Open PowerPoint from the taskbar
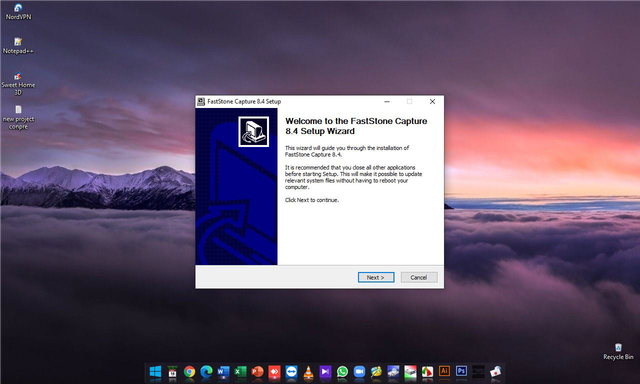640x384 pixels. pos(257,372)
